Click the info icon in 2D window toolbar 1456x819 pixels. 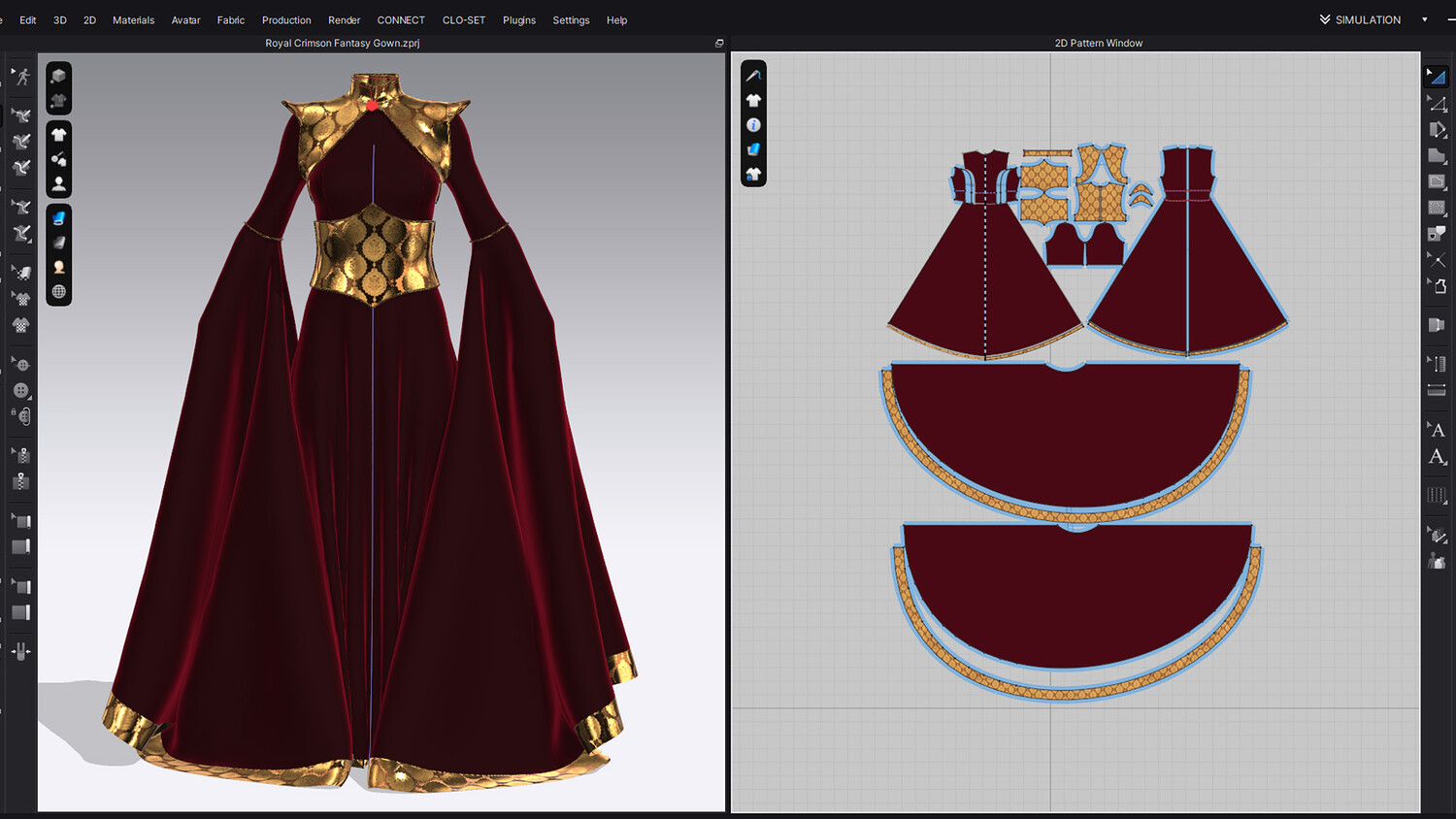tap(753, 125)
